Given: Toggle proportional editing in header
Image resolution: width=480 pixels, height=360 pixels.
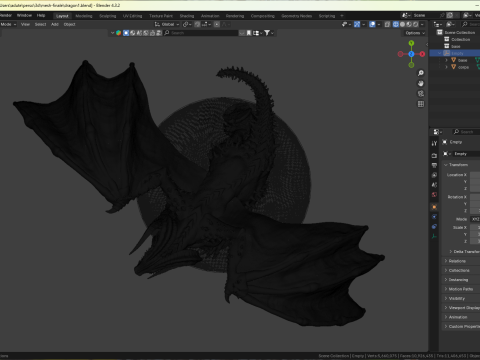Looking at the screenshot, I should (x=217, y=24).
